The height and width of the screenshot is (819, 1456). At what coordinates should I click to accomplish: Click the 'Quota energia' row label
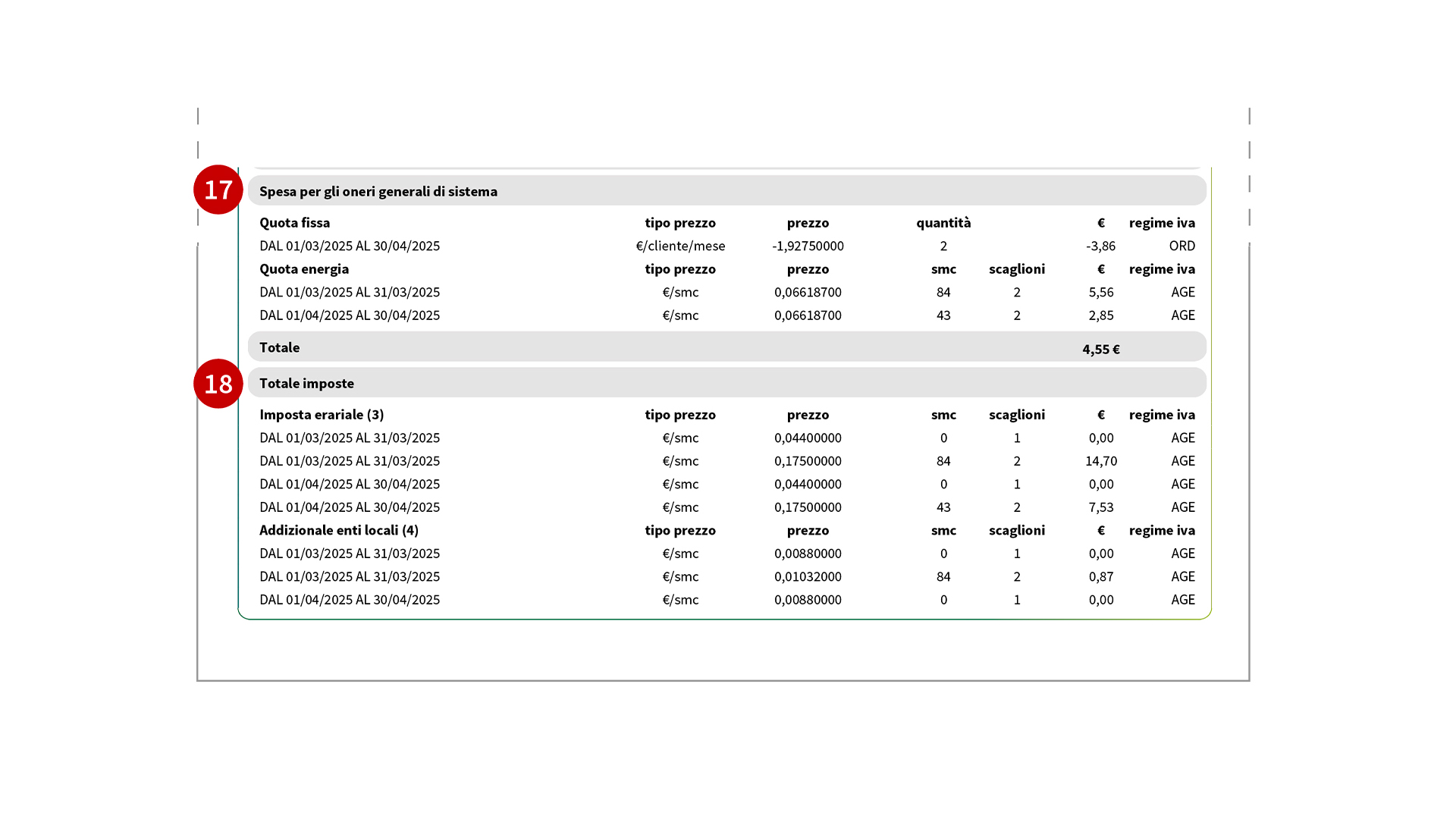pyautogui.click(x=304, y=269)
